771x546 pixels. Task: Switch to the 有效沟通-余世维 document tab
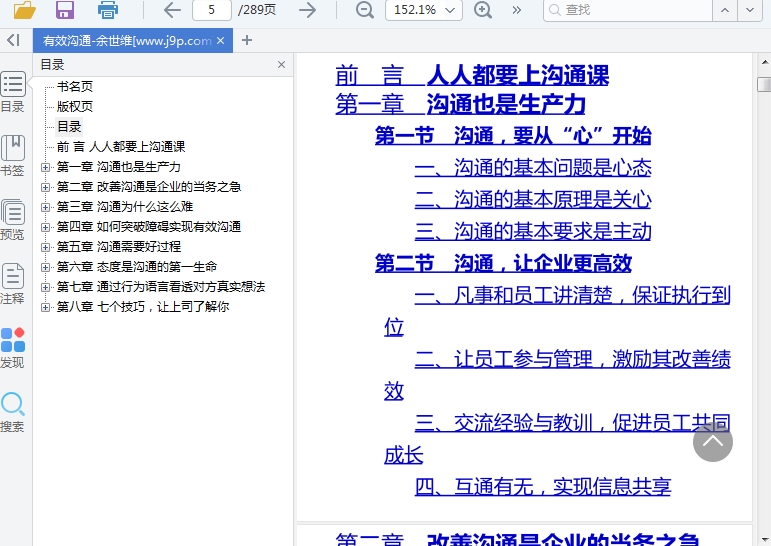[x=126, y=41]
